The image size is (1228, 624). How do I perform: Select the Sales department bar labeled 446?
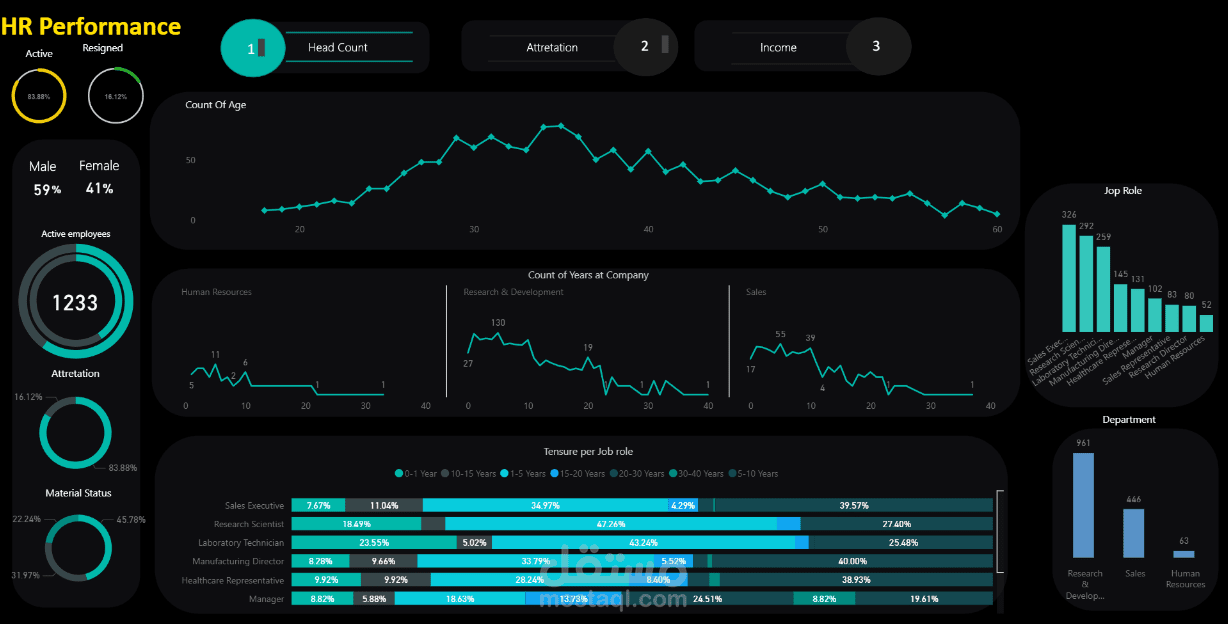(1133, 533)
